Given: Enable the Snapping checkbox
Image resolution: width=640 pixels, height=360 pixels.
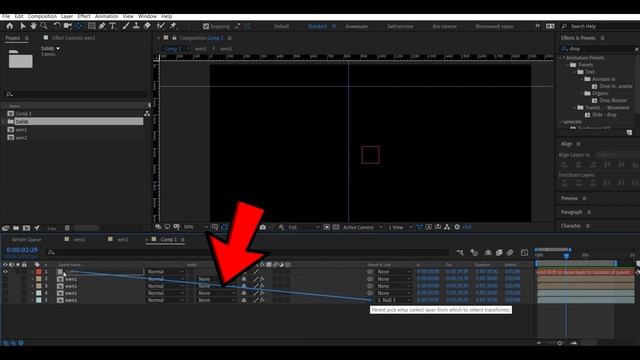Looking at the screenshot, I should (x=206, y=26).
